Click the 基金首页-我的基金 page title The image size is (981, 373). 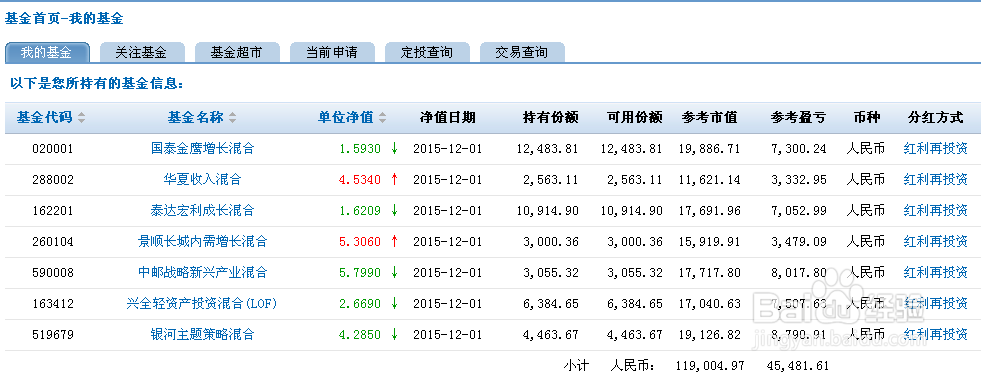pyautogui.click(x=64, y=19)
